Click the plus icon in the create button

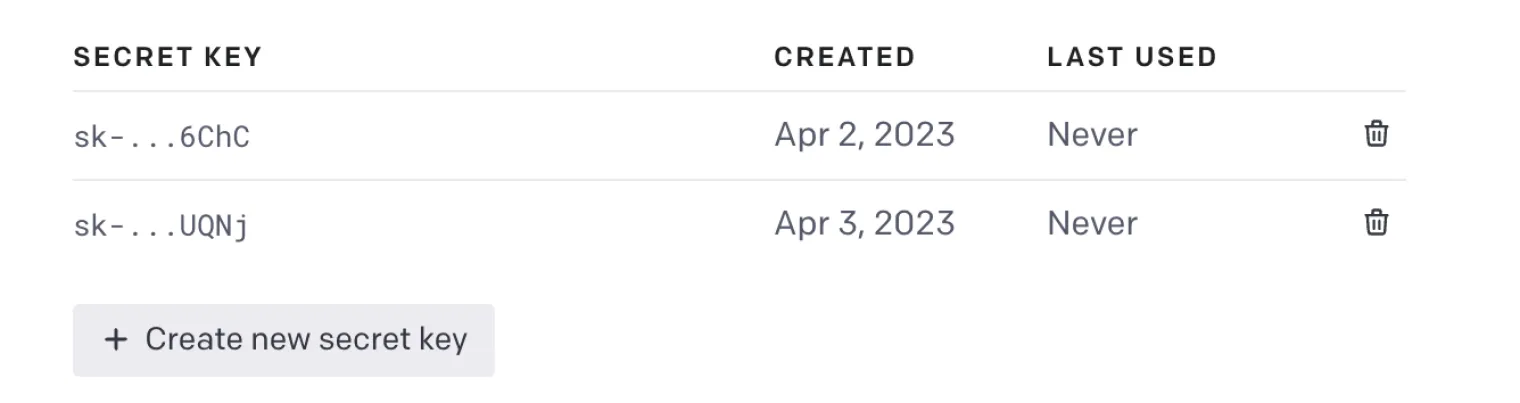point(116,340)
